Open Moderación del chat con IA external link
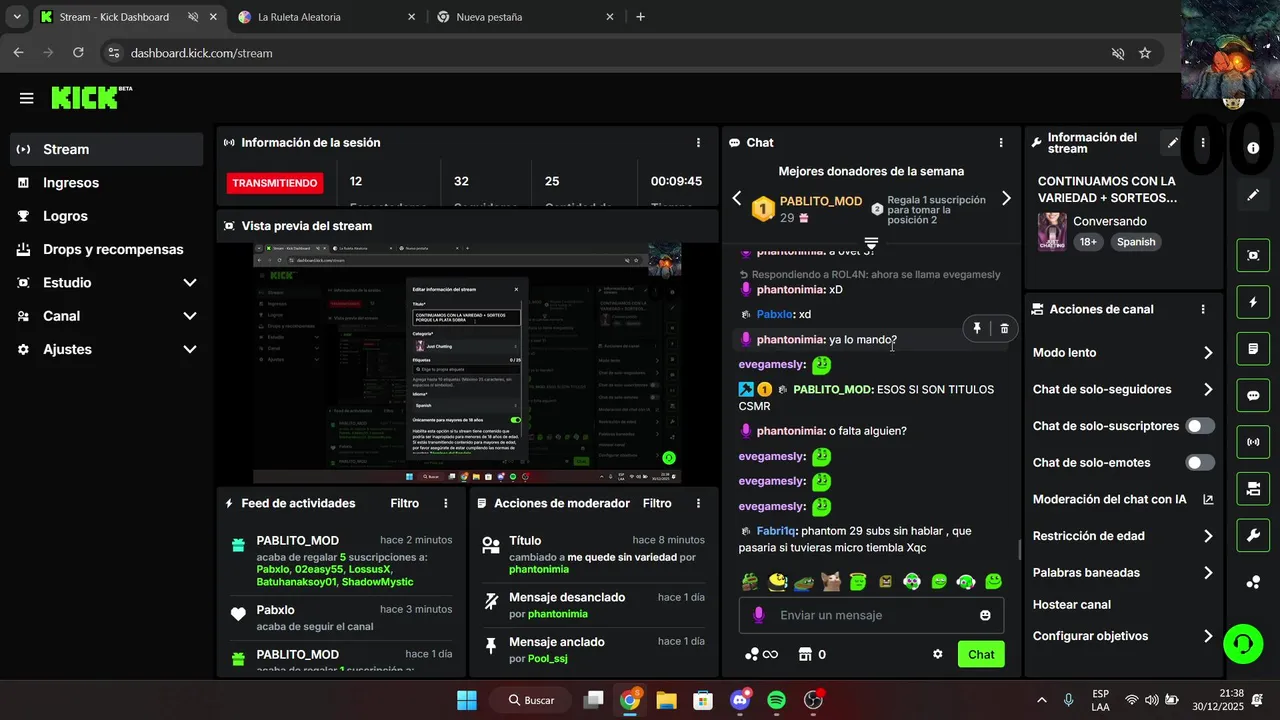Screen dimensions: 1280x720 click(1208, 499)
